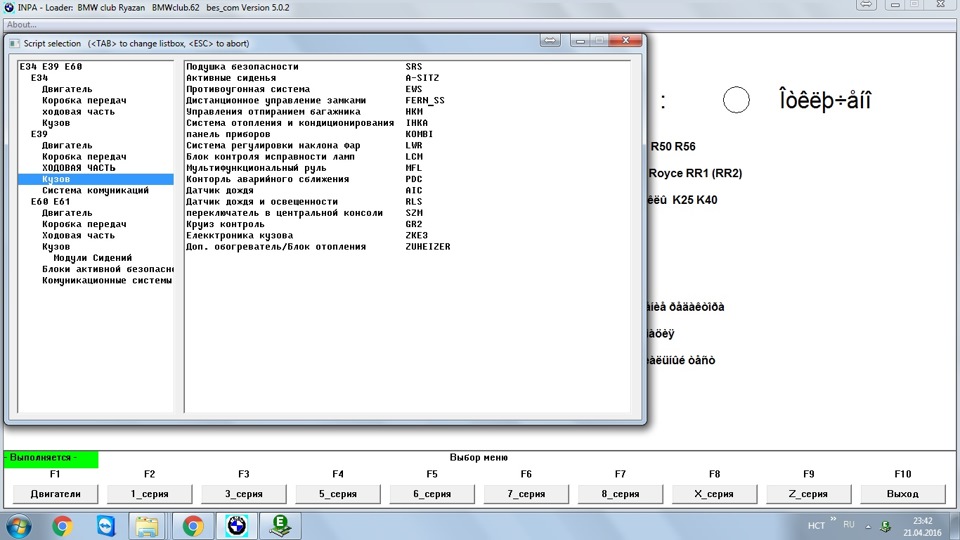Choose Система комуникаций under E39
This screenshot has width=960, height=540.
95,190
